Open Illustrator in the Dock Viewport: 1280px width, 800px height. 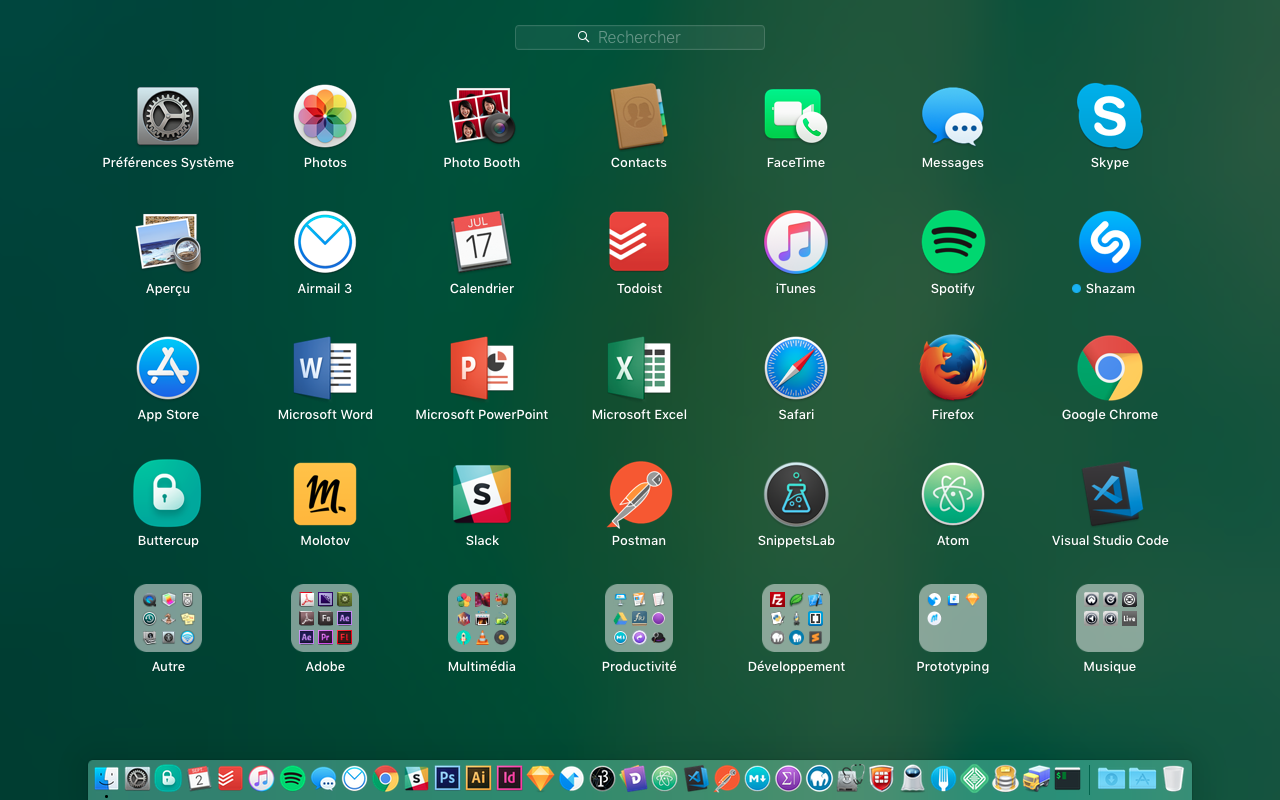[x=478, y=778]
